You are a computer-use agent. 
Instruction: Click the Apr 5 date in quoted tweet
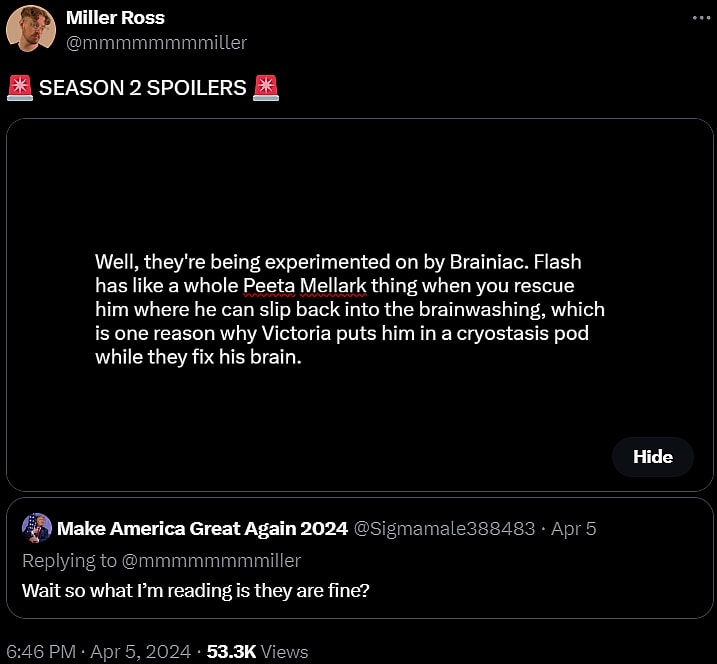pos(574,528)
